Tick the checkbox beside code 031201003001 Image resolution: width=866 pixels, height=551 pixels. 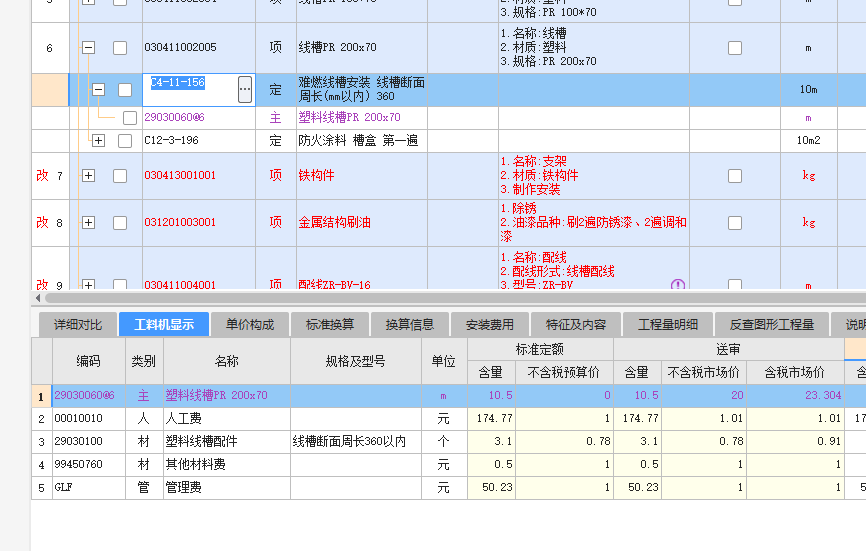[x=120, y=223]
